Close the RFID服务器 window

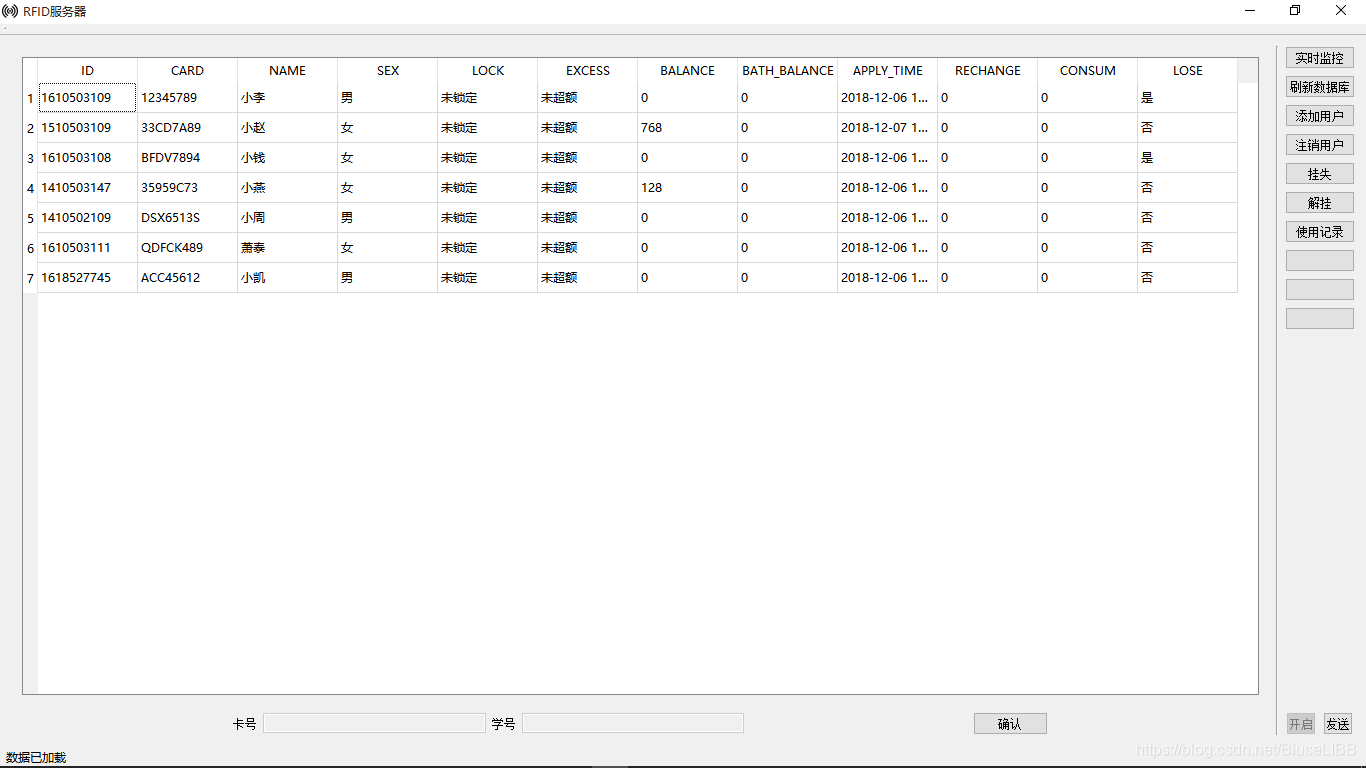pos(1341,11)
